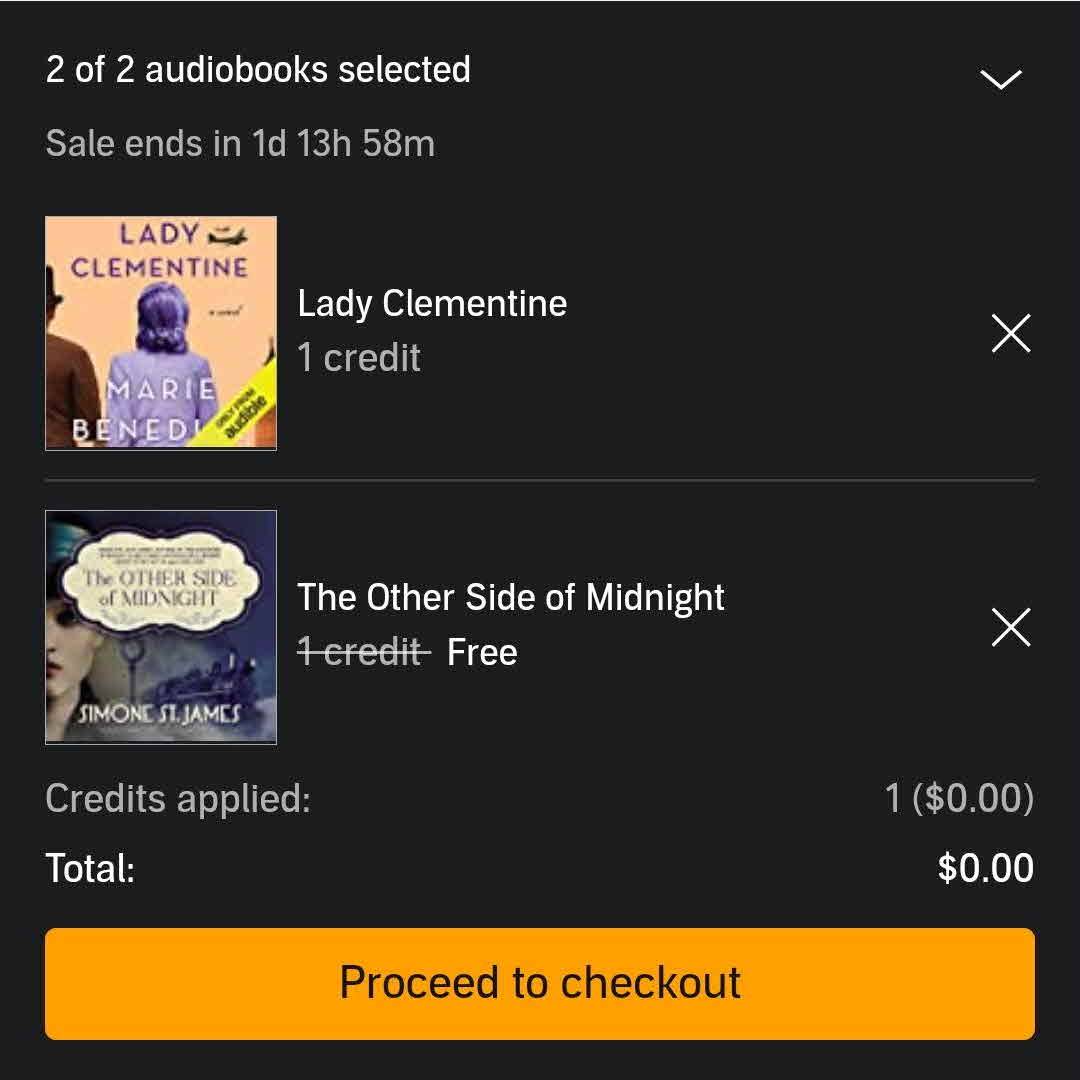
Task: Click the 'Credits applied:' label
Action: 178,798
